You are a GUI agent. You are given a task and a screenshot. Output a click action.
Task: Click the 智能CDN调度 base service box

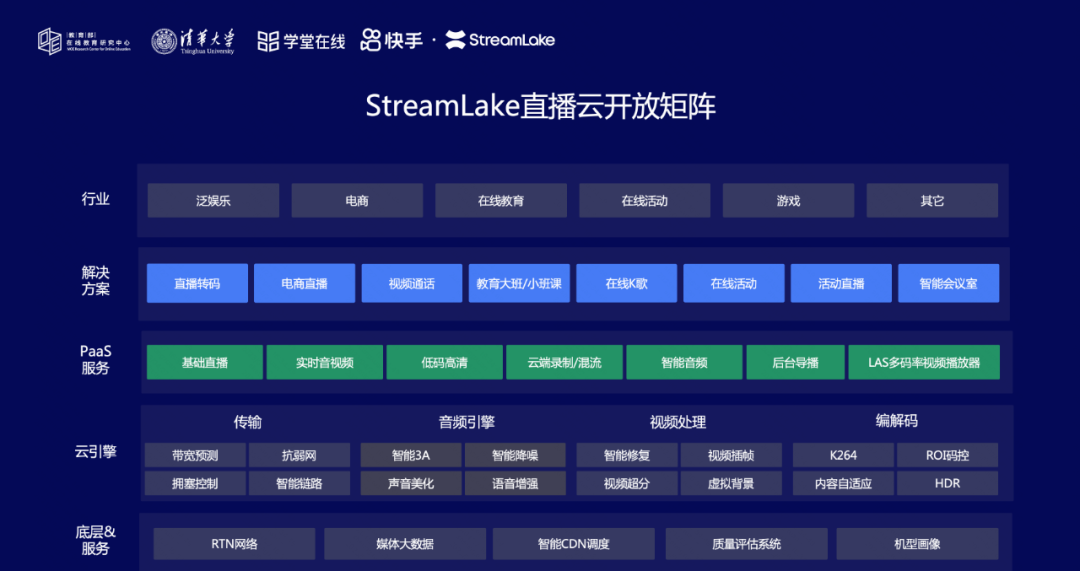click(574, 544)
